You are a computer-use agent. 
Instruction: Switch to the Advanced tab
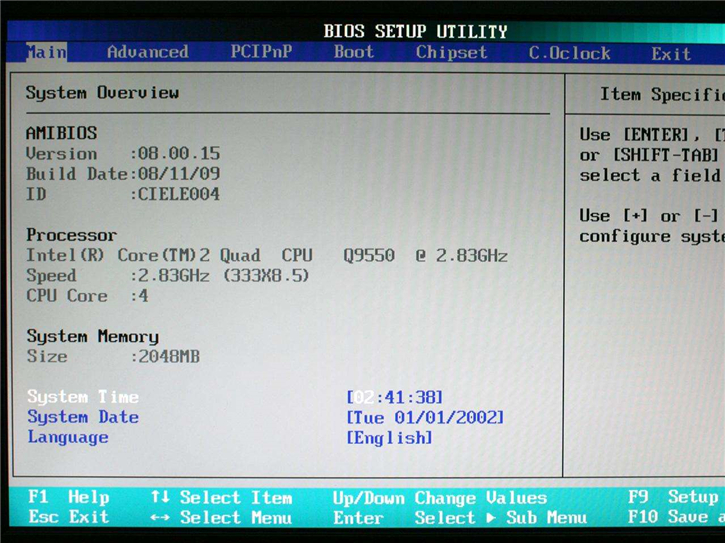pyautogui.click(x=147, y=52)
